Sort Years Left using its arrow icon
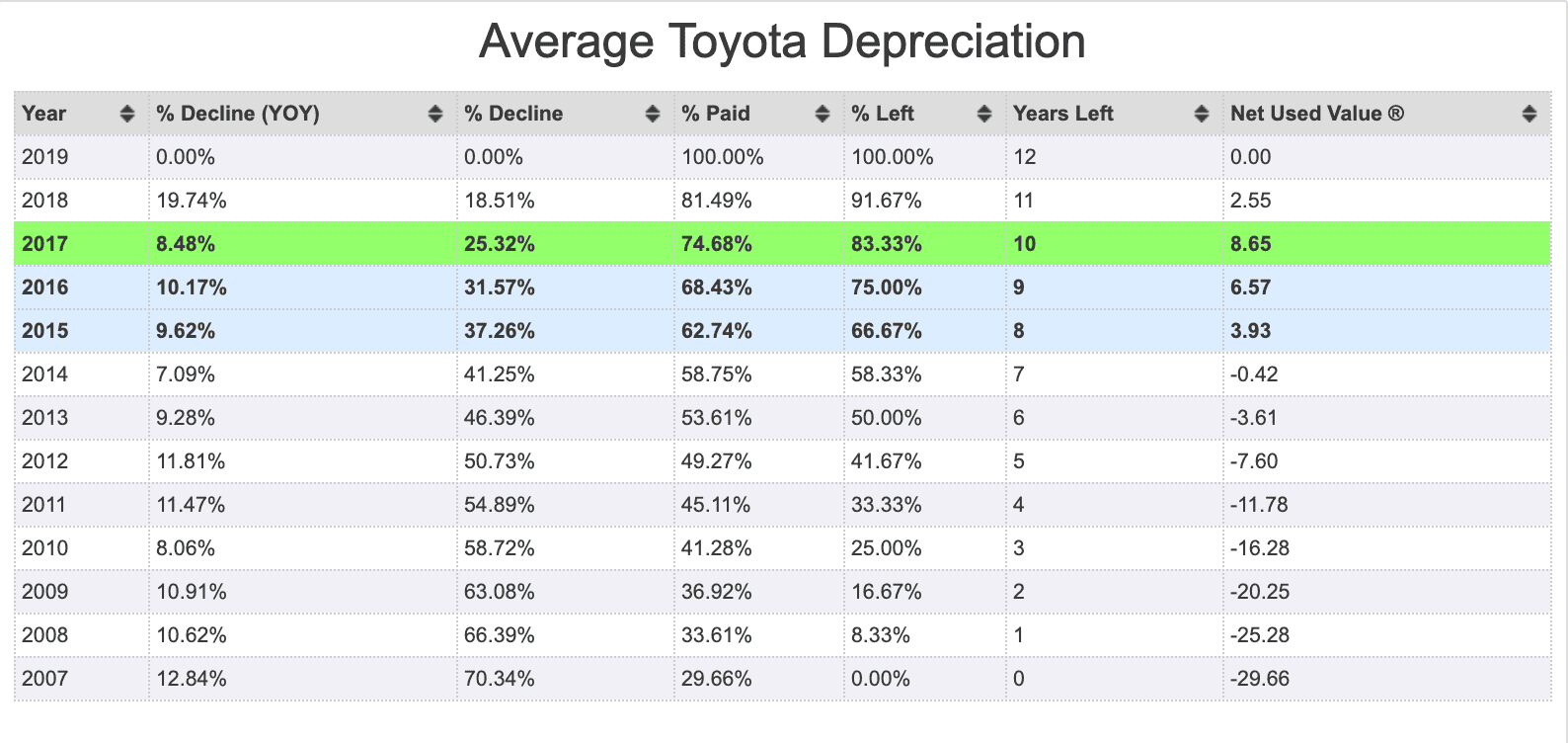The image size is (1568, 743). [1201, 114]
